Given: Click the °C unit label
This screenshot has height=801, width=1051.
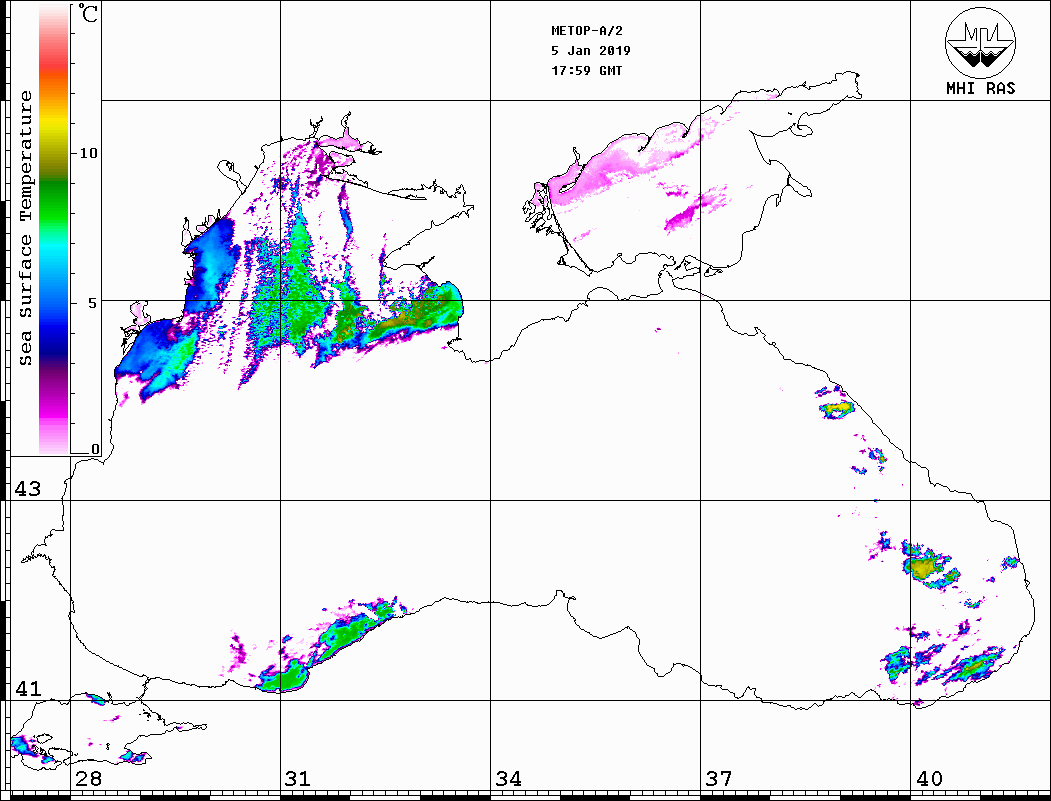Looking at the screenshot, I should pyautogui.click(x=88, y=14).
